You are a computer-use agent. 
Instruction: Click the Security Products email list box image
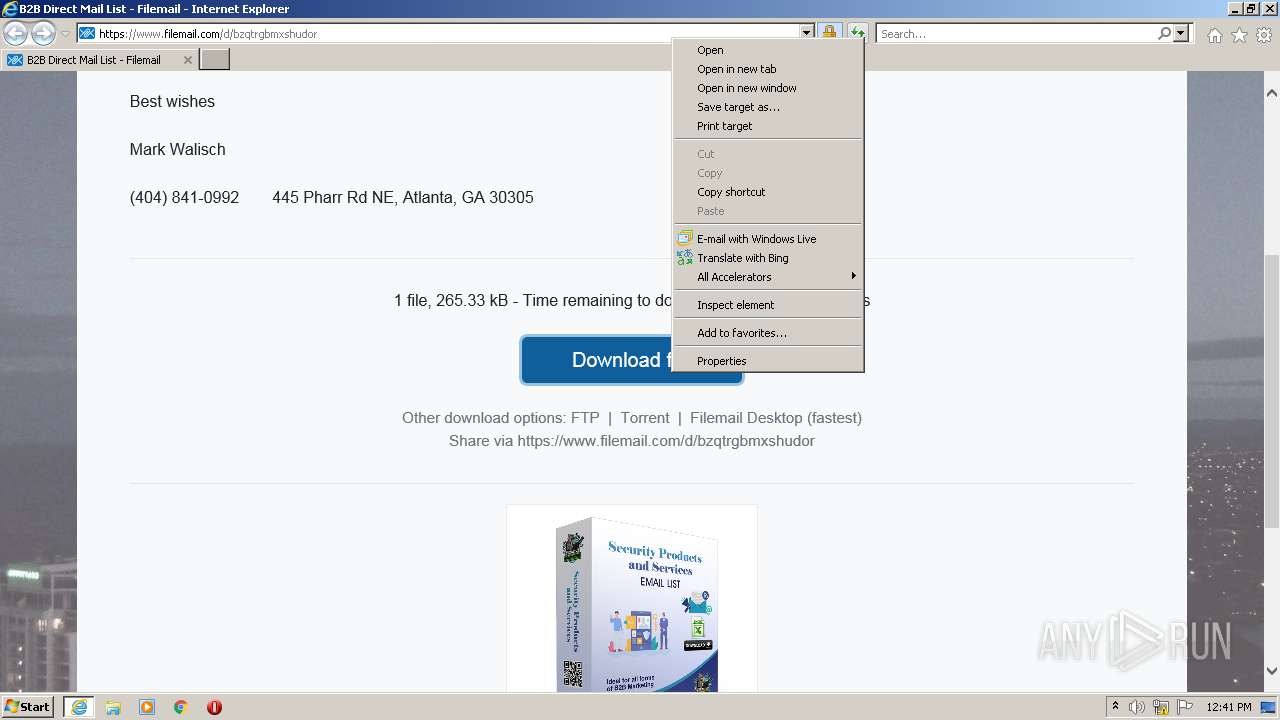pos(632,603)
